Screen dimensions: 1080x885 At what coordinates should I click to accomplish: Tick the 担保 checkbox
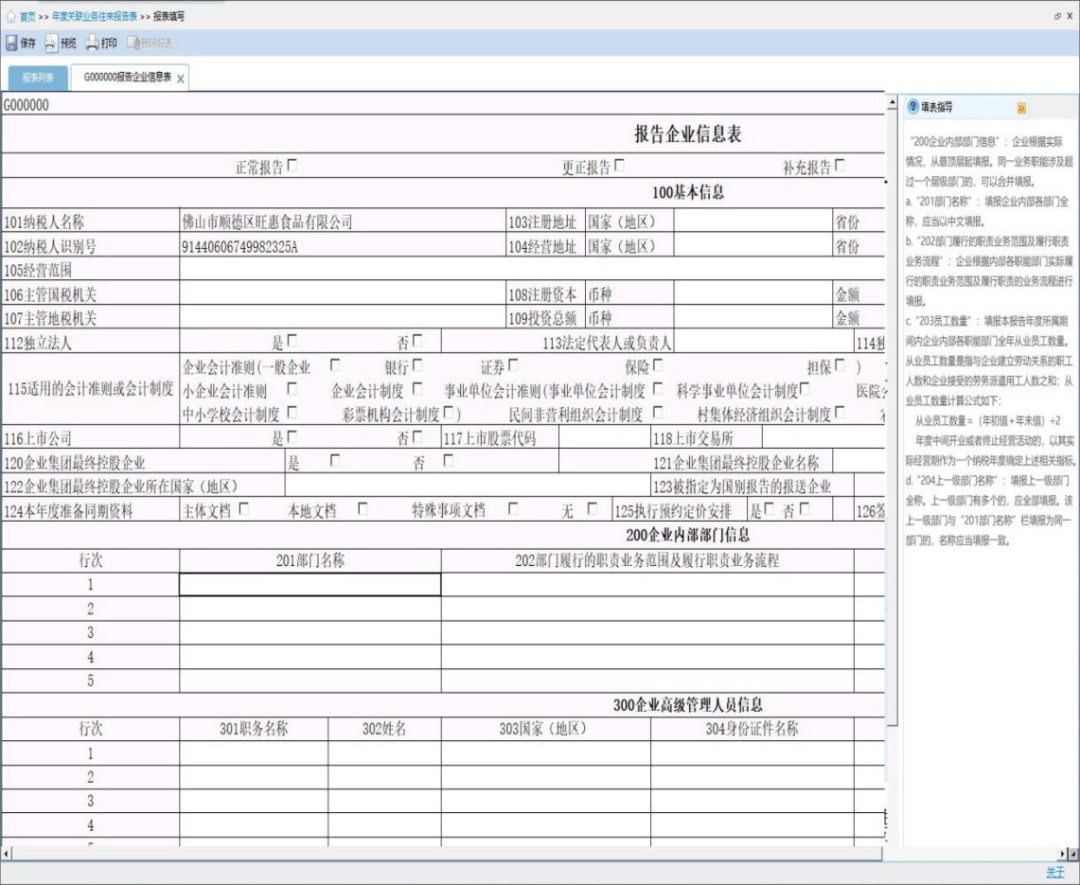(840, 365)
